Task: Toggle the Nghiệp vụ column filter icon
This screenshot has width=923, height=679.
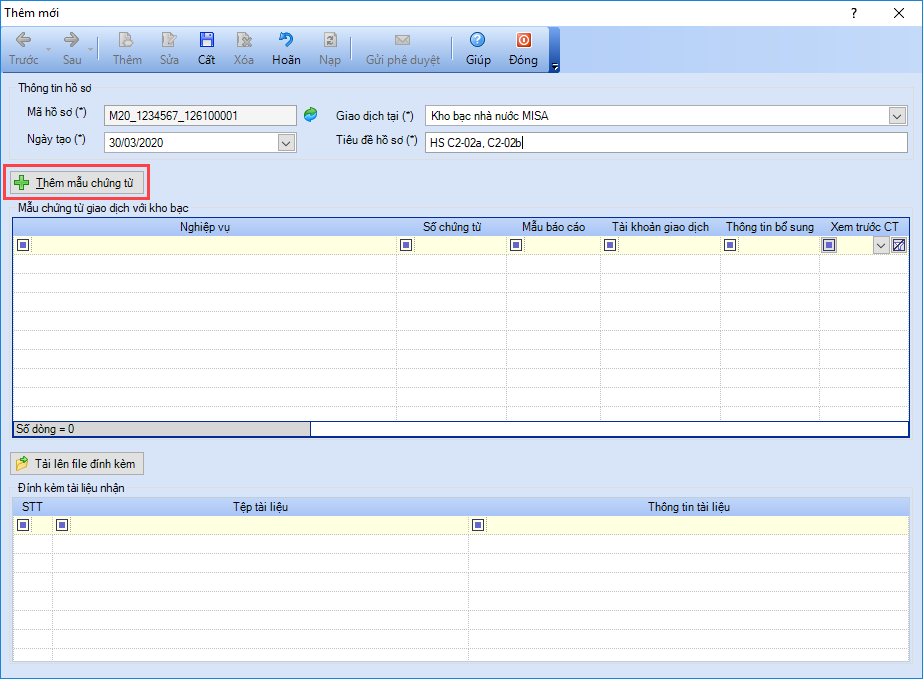Action: coord(23,245)
